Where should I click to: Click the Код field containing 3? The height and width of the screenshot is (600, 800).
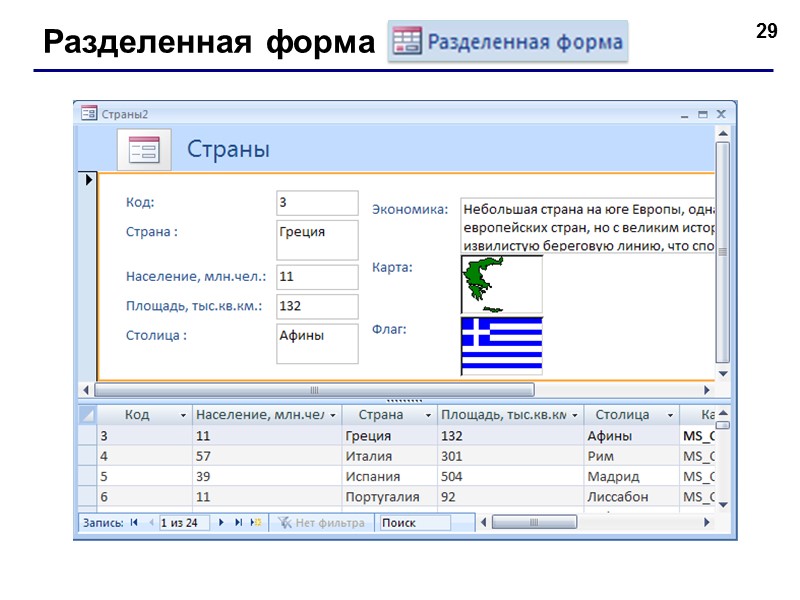[317, 203]
